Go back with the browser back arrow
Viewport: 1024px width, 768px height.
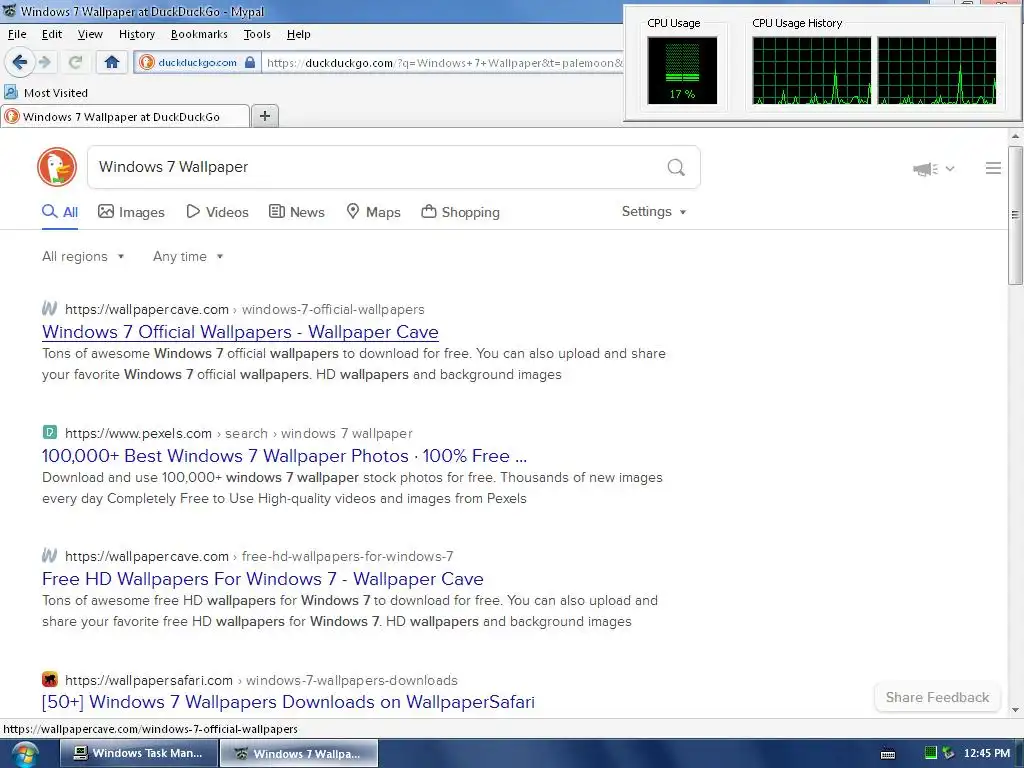(x=20, y=63)
